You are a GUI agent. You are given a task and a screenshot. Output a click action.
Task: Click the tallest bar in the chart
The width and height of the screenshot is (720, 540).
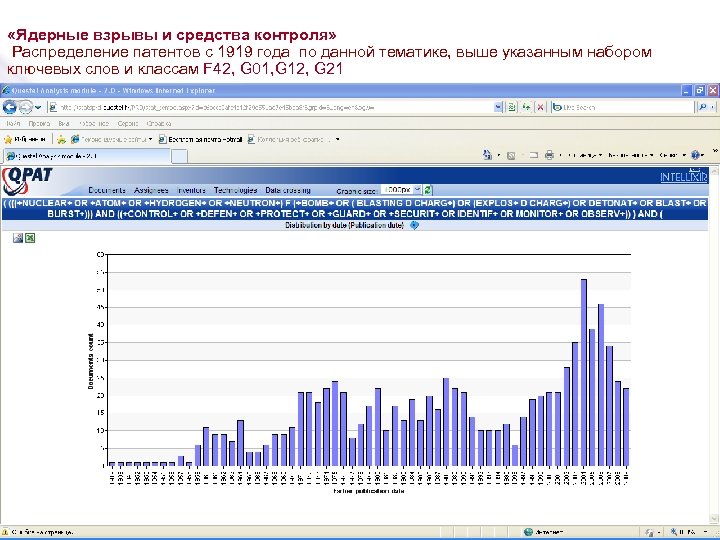tap(584, 372)
